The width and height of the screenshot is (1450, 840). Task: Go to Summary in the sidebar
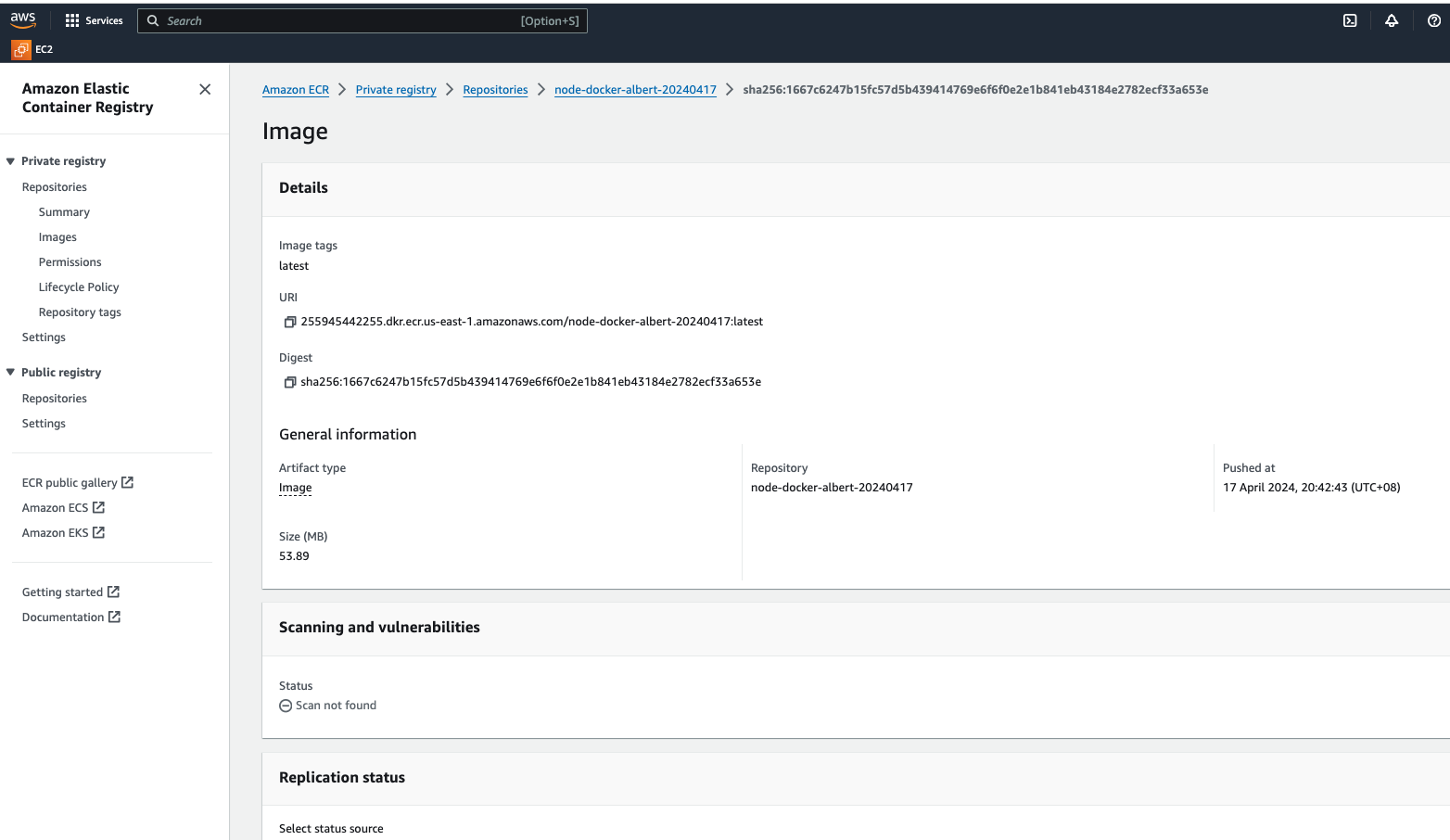[64, 212]
